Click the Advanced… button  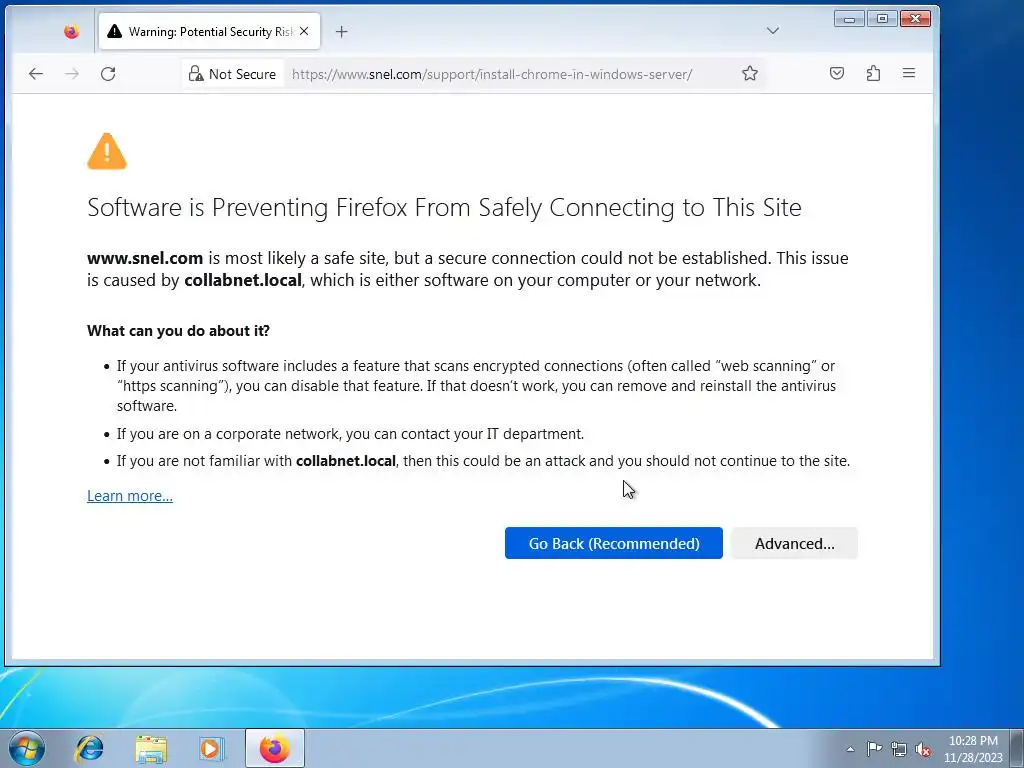click(794, 543)
